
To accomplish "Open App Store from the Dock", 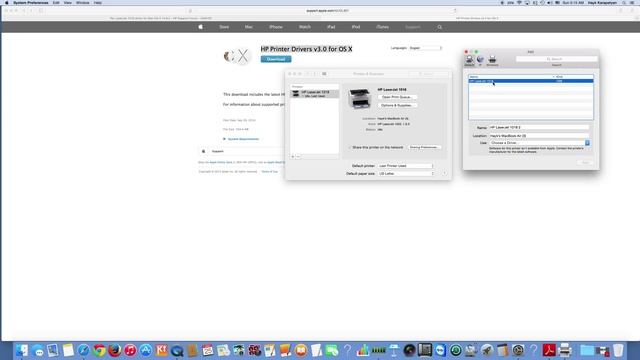I will [146, 350].
